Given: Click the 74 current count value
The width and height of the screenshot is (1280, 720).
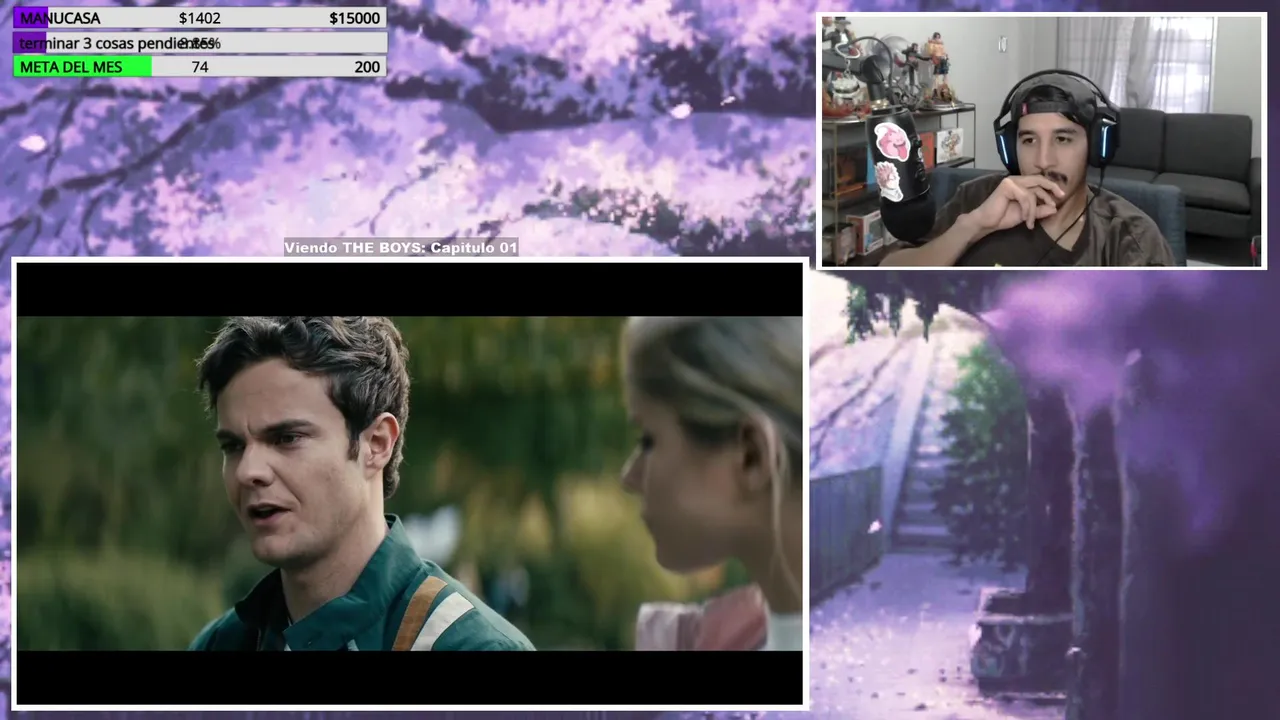Looking at the screenshot, I should point(200,67).
